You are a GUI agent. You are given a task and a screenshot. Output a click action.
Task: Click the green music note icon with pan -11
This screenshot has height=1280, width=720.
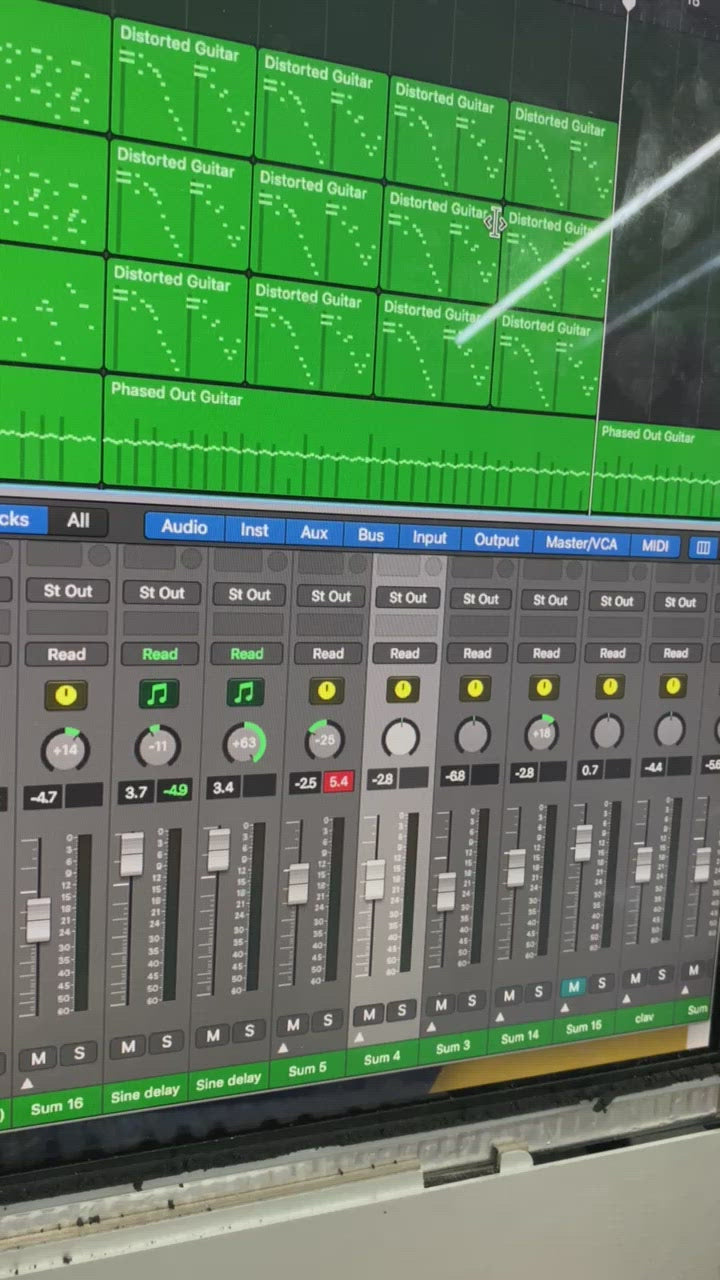[158, 694]
